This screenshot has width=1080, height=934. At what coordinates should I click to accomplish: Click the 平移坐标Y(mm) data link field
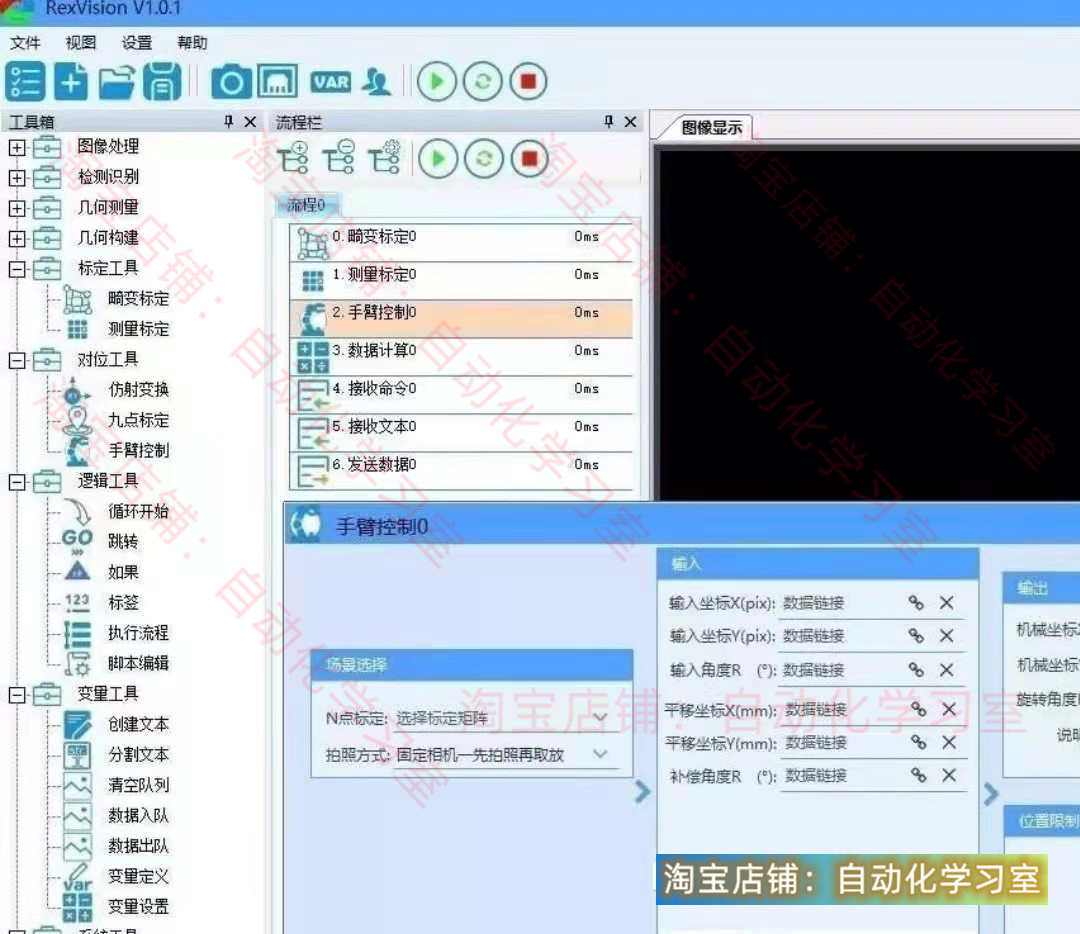point(844,743)
